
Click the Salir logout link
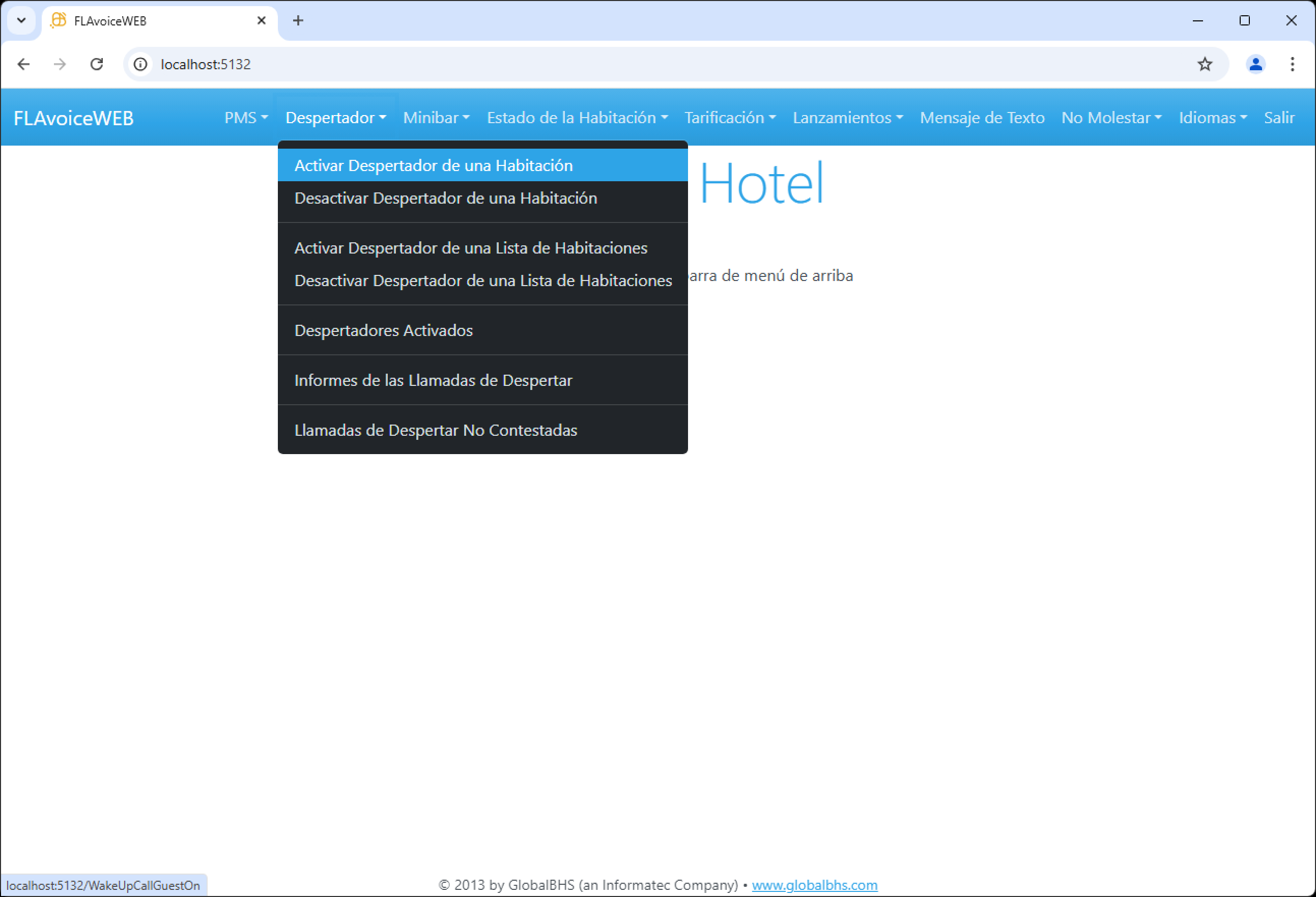[1279, 117]
